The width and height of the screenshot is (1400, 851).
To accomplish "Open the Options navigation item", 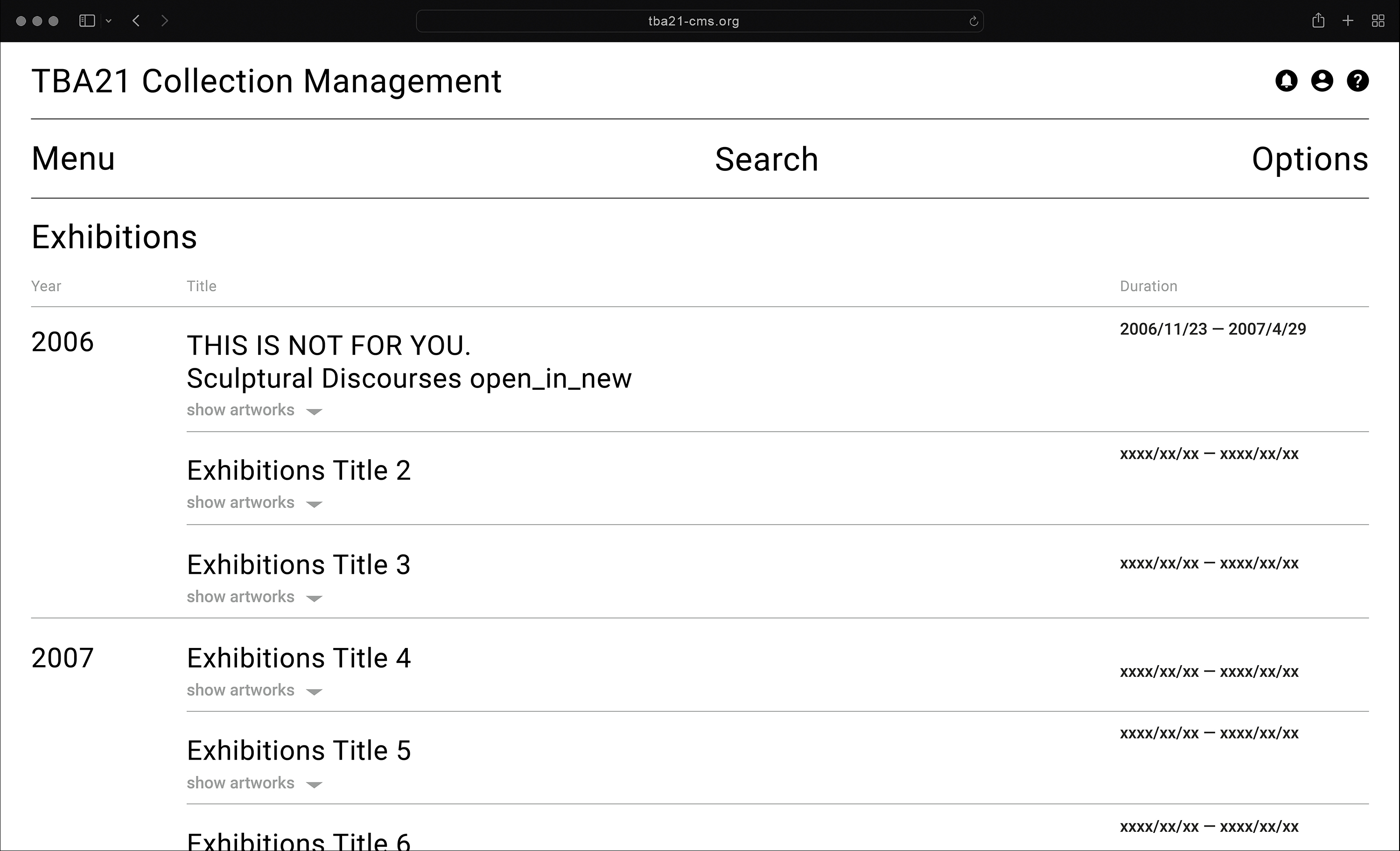I will tap(1310, 159).
